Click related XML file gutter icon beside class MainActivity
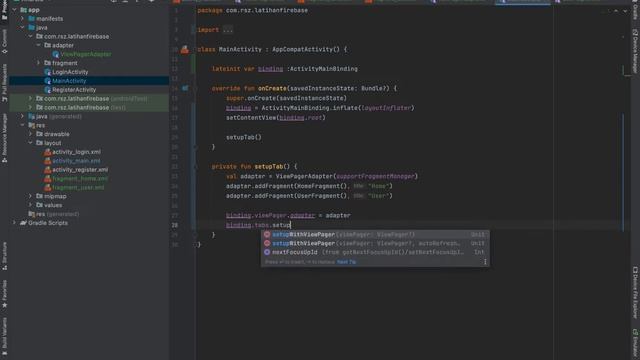 pos(185,49)
